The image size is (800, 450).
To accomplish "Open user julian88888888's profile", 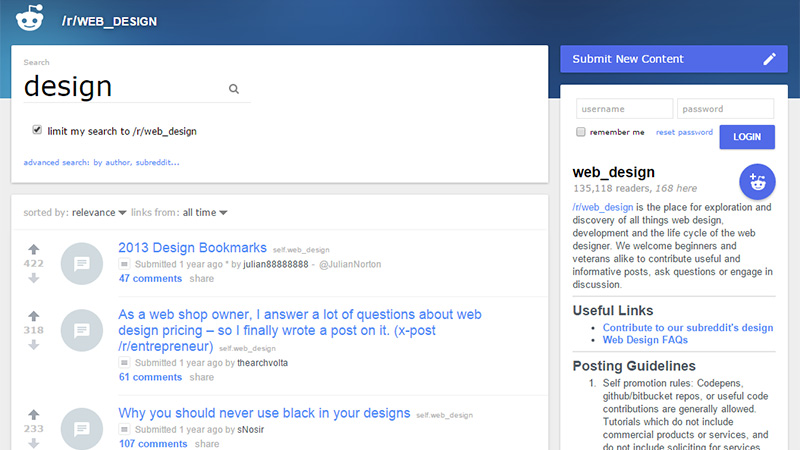I will click(276, 264).
